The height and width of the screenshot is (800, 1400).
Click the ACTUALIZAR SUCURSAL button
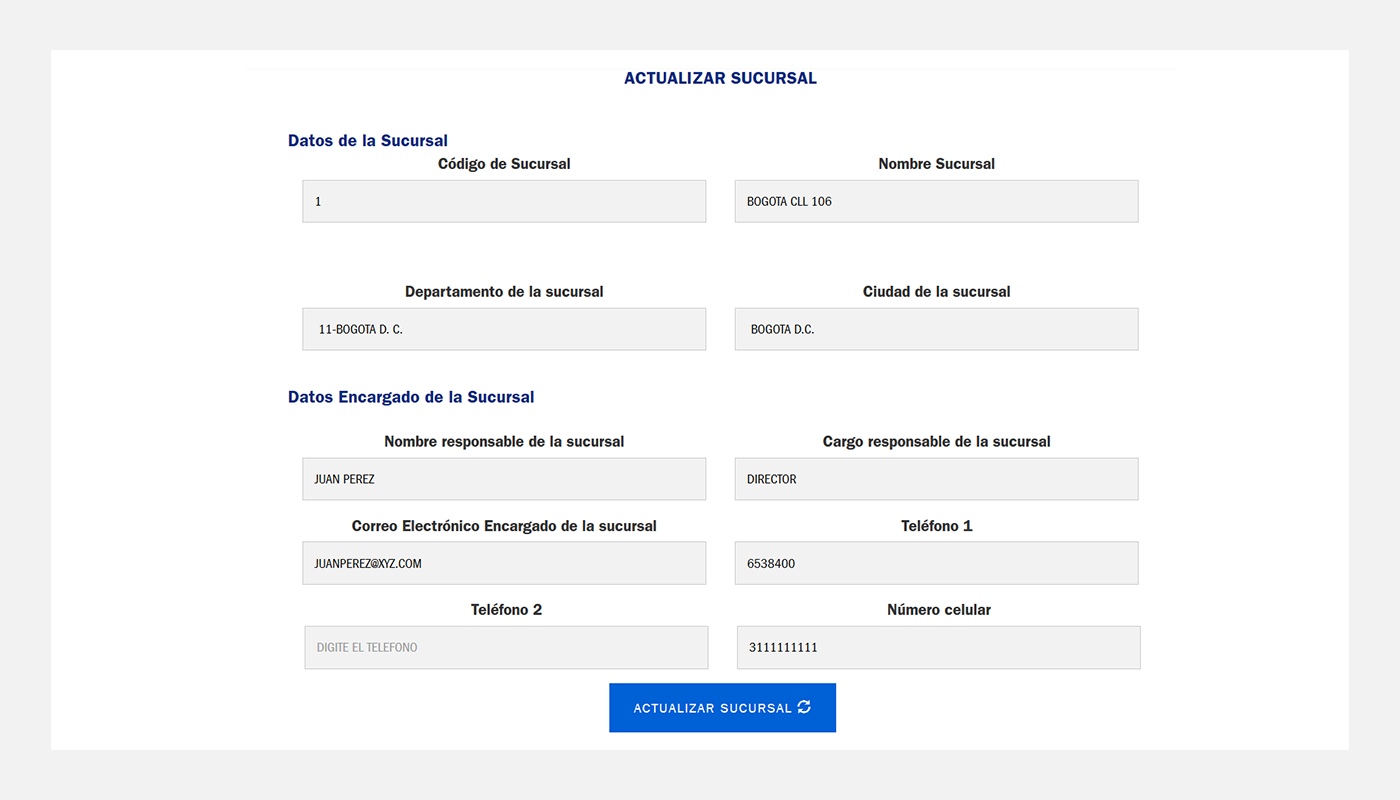tap(722, 708)
